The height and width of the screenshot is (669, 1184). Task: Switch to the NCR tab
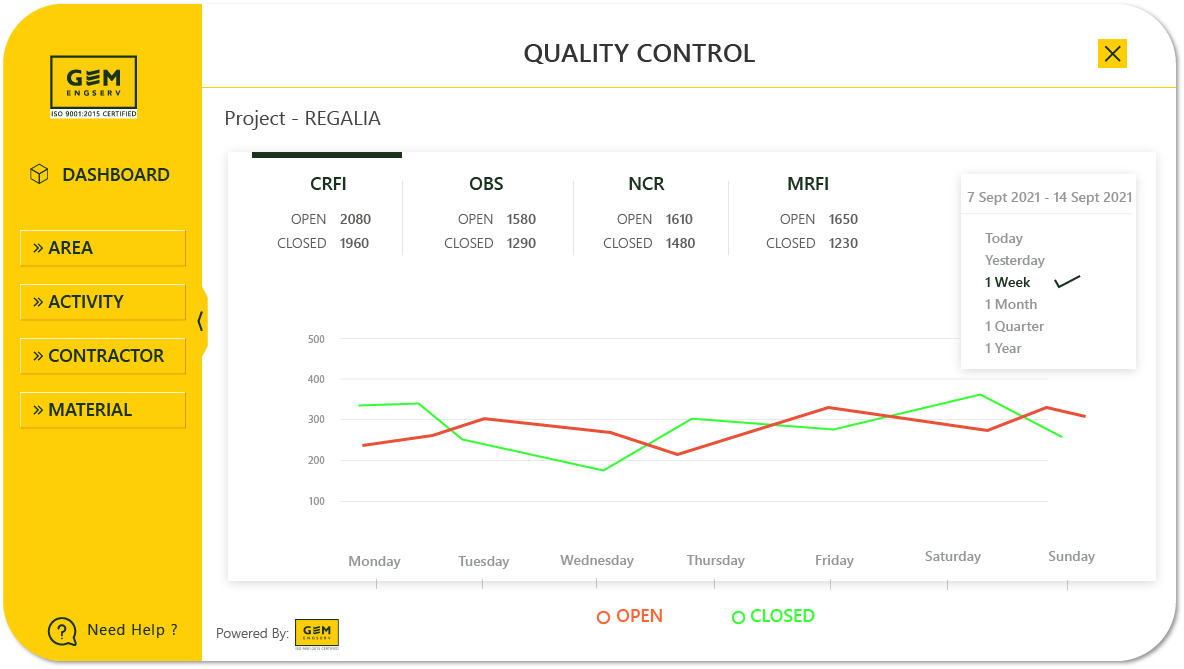[x=646, y=184]
